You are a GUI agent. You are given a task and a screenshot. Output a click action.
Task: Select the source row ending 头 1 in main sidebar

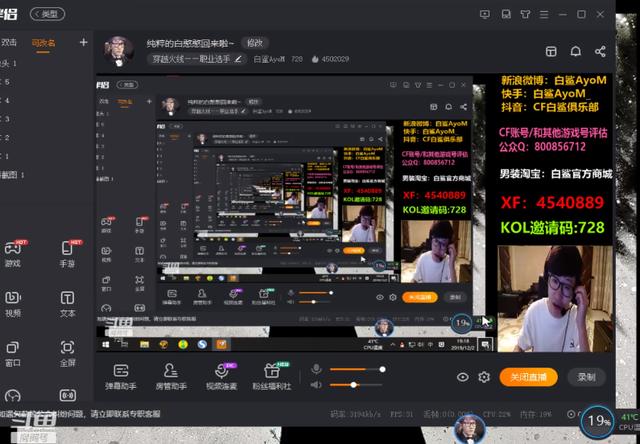pyautogui.click(x=9, y=64)
